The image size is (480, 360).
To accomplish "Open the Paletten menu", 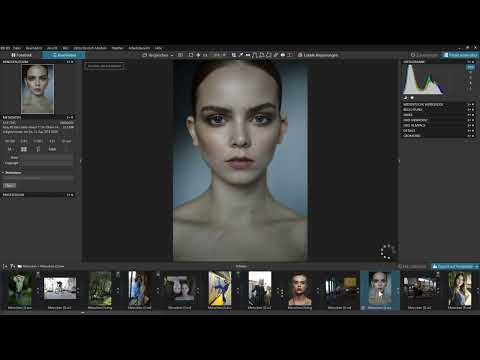I will click(x=117, y=48).
